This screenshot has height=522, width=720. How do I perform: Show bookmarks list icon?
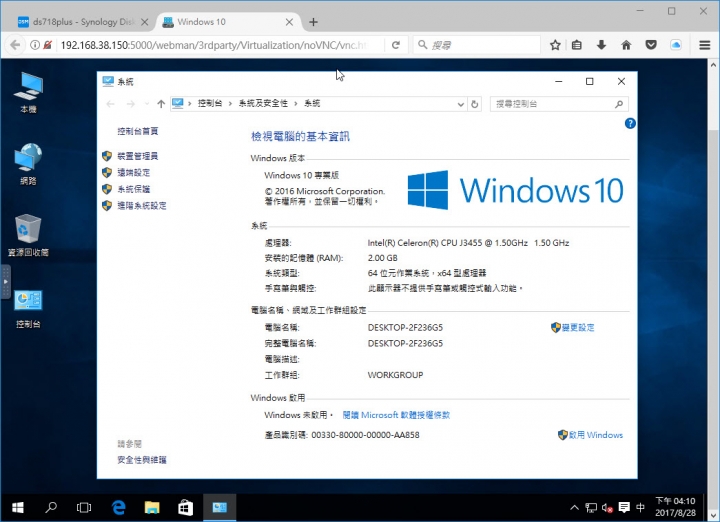577,45
